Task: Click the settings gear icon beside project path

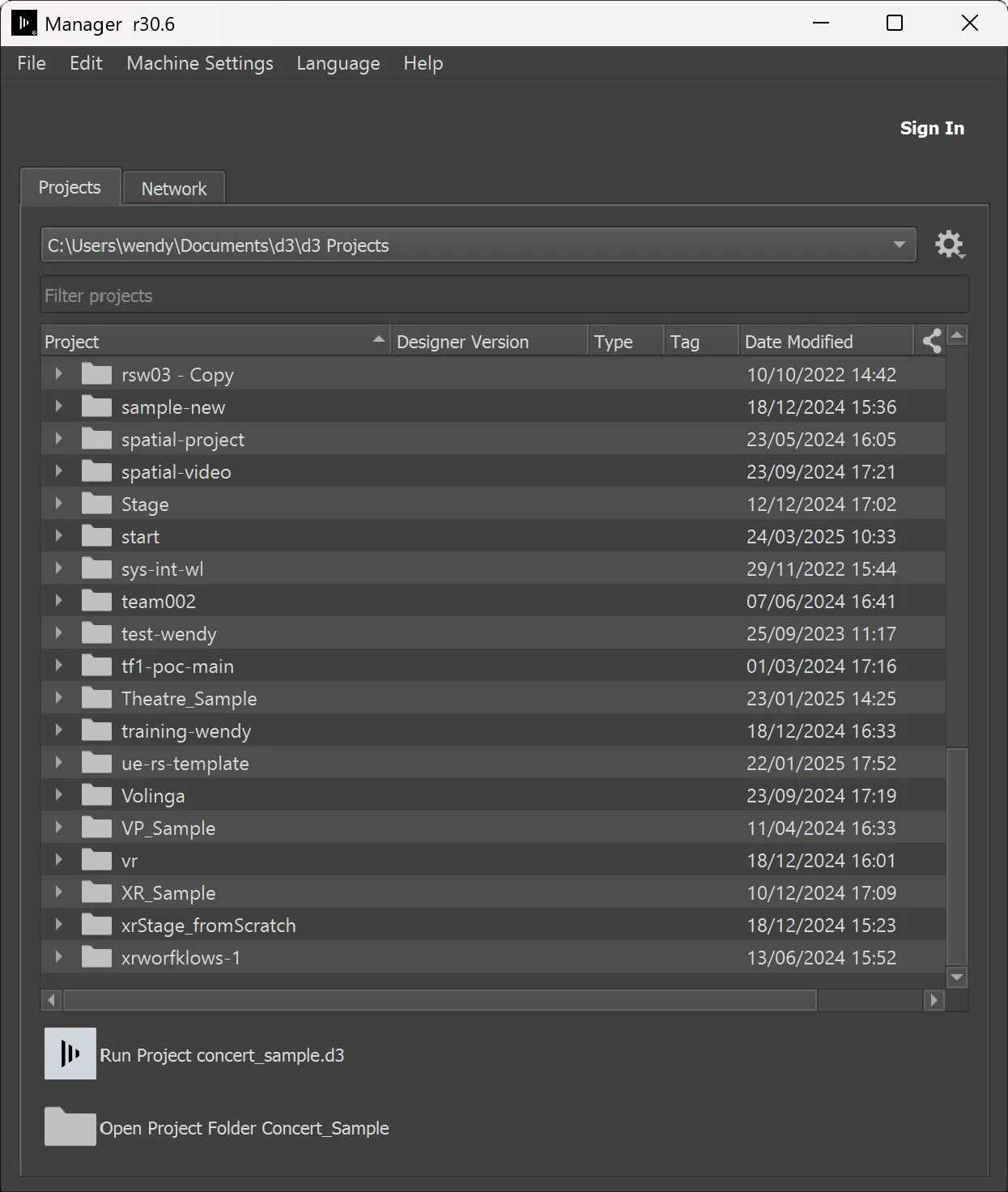Action: (x=950, y=245)
